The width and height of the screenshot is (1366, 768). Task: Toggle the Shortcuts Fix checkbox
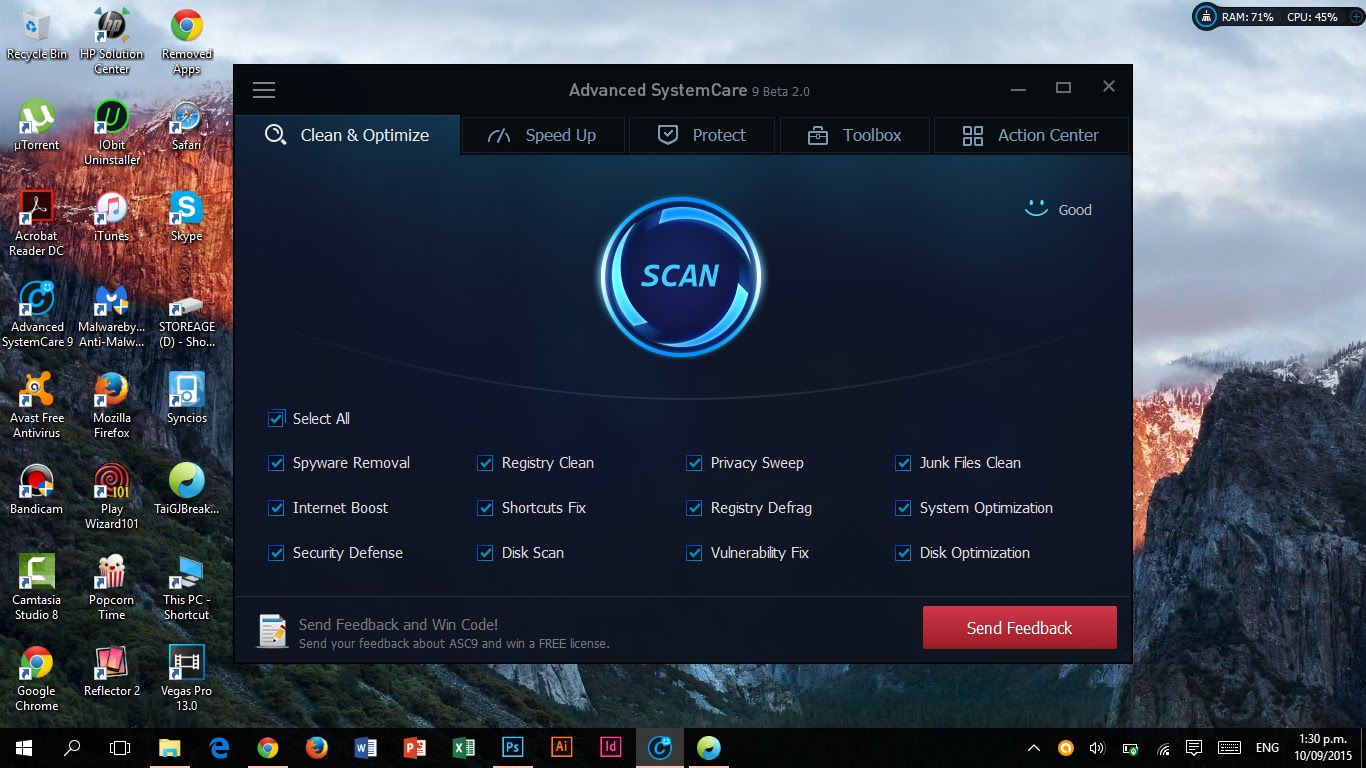coord(486,508)
